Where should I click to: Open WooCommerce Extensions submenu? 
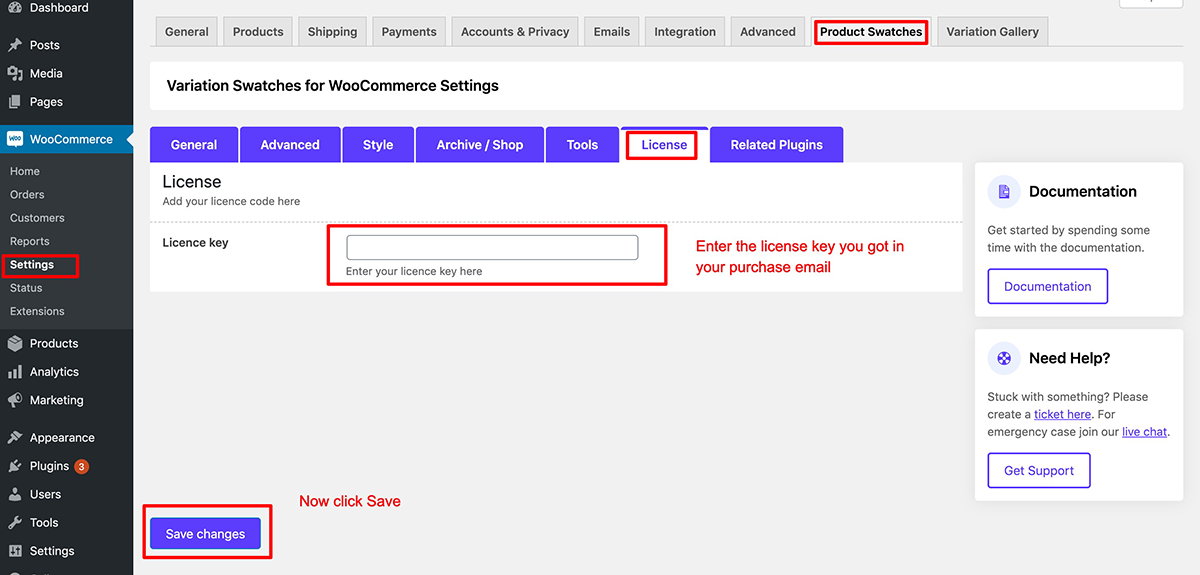37,311
